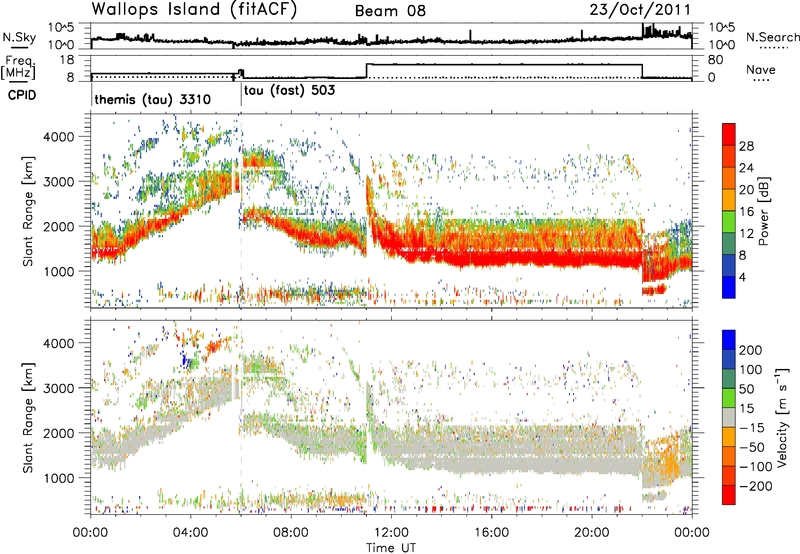Click the "Nave" legend label
This screenshot has width=800, height=554.
(x=761, y=70)
